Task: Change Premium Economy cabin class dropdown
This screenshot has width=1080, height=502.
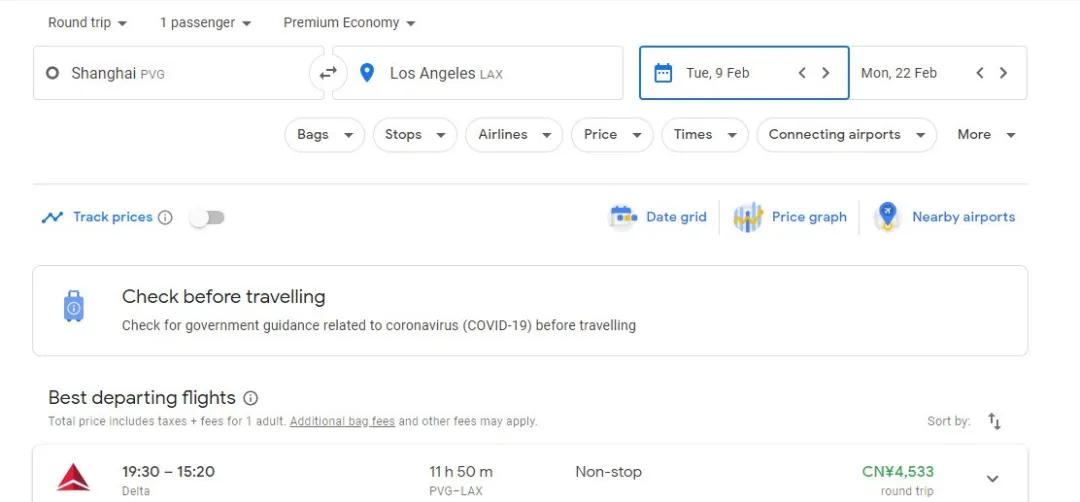Action: click(x=349, y=22)
